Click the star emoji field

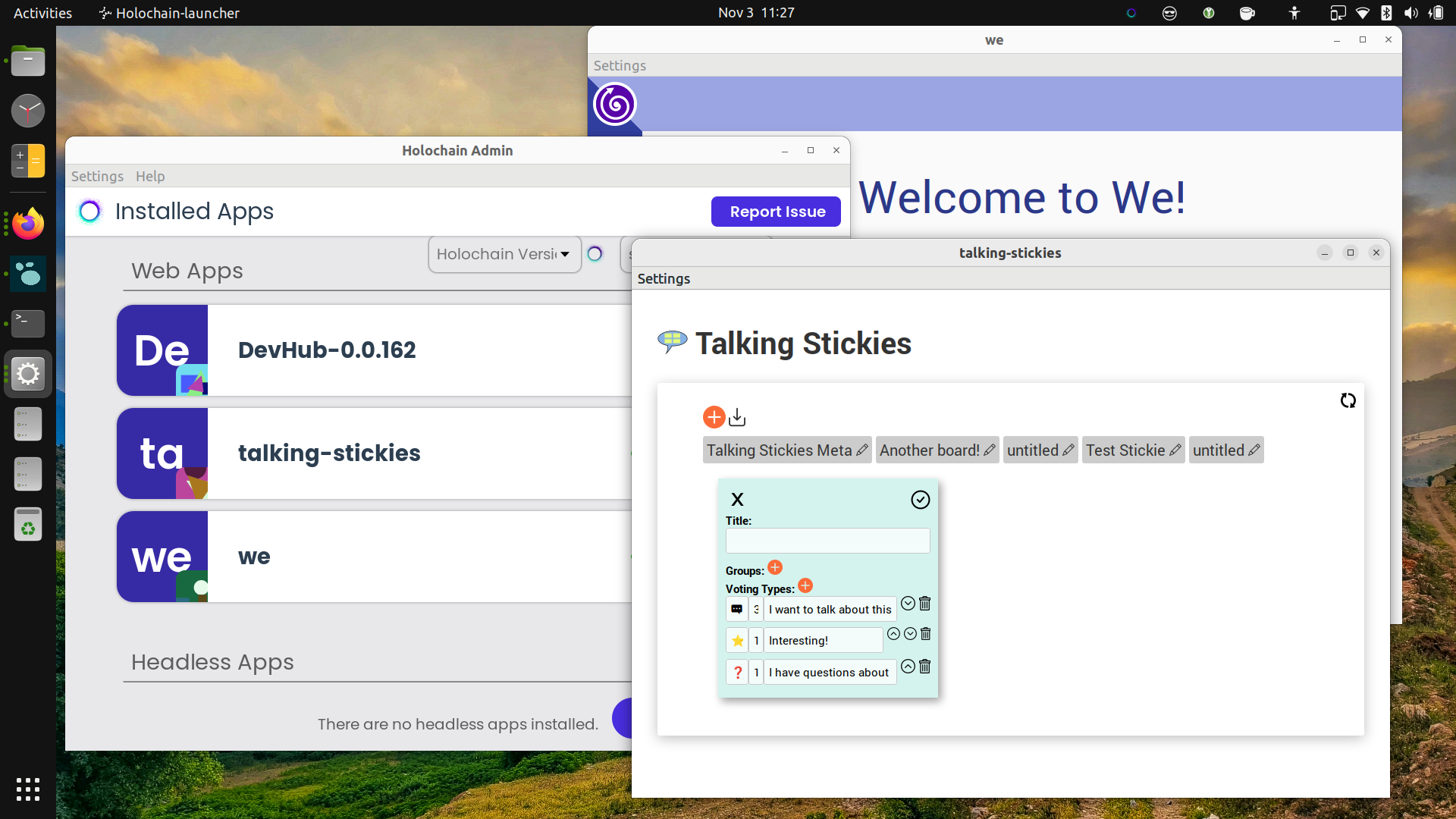coord(737,641)
